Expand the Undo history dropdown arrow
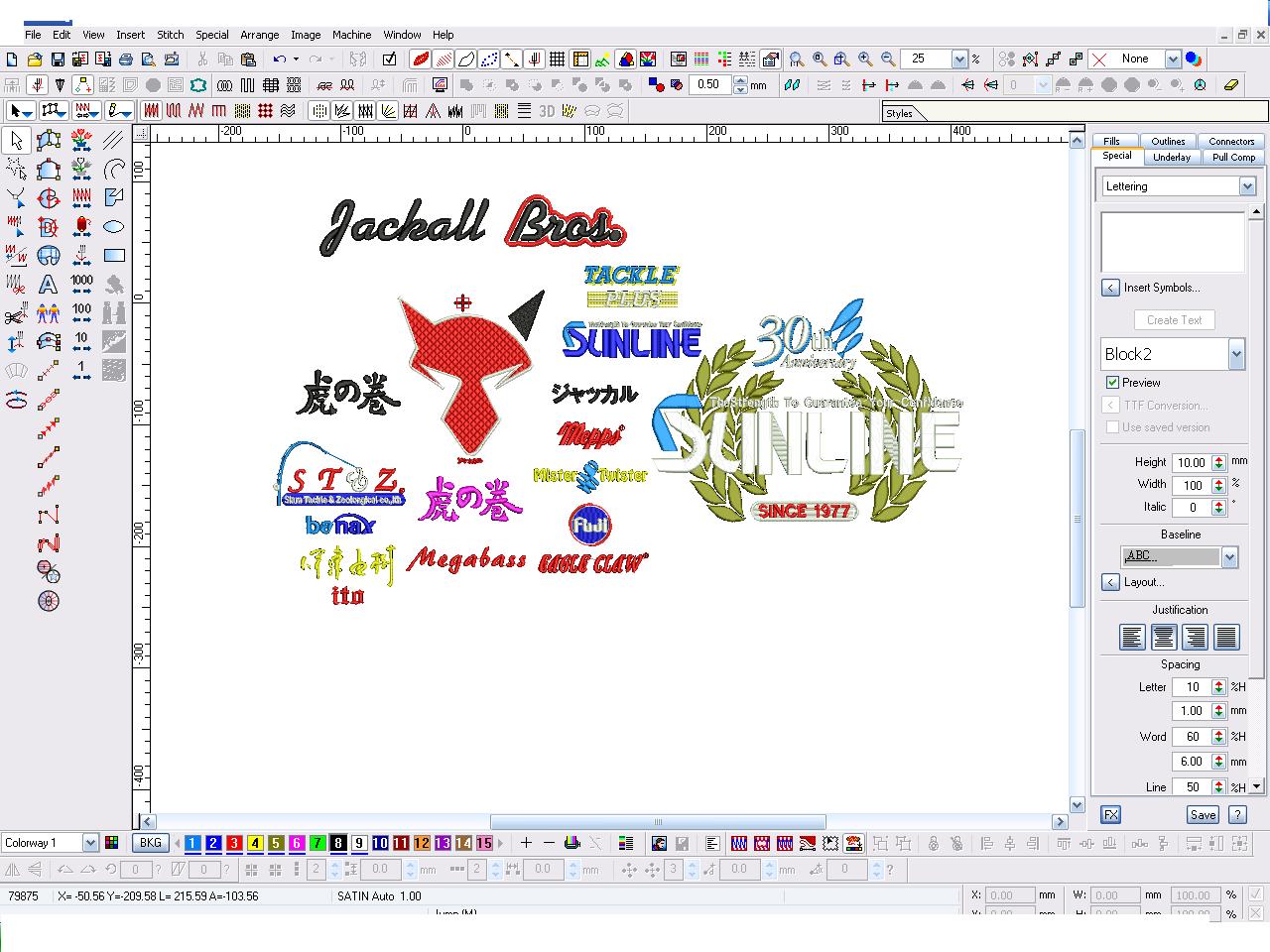Screen dimensions: 1270x952 (x=296, y=59)
